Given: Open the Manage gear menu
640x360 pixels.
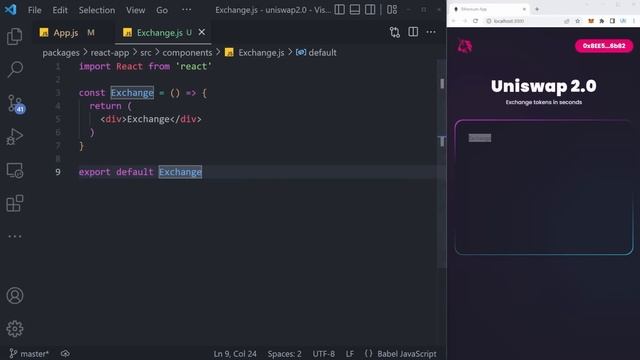Looking at the screenshot, I should click(15, 329).
